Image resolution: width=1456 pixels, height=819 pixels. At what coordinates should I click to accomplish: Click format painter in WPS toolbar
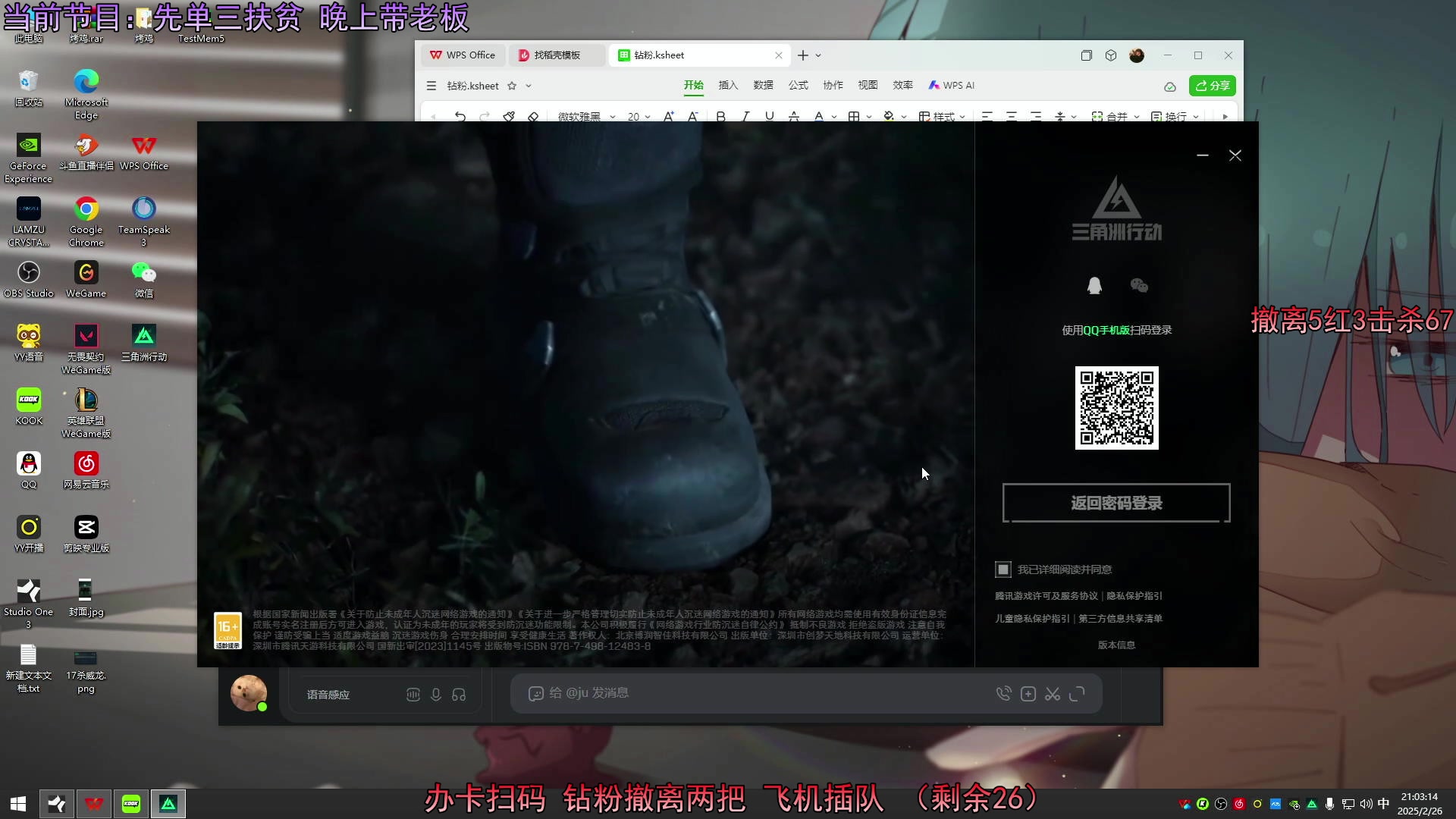(509, 116)
